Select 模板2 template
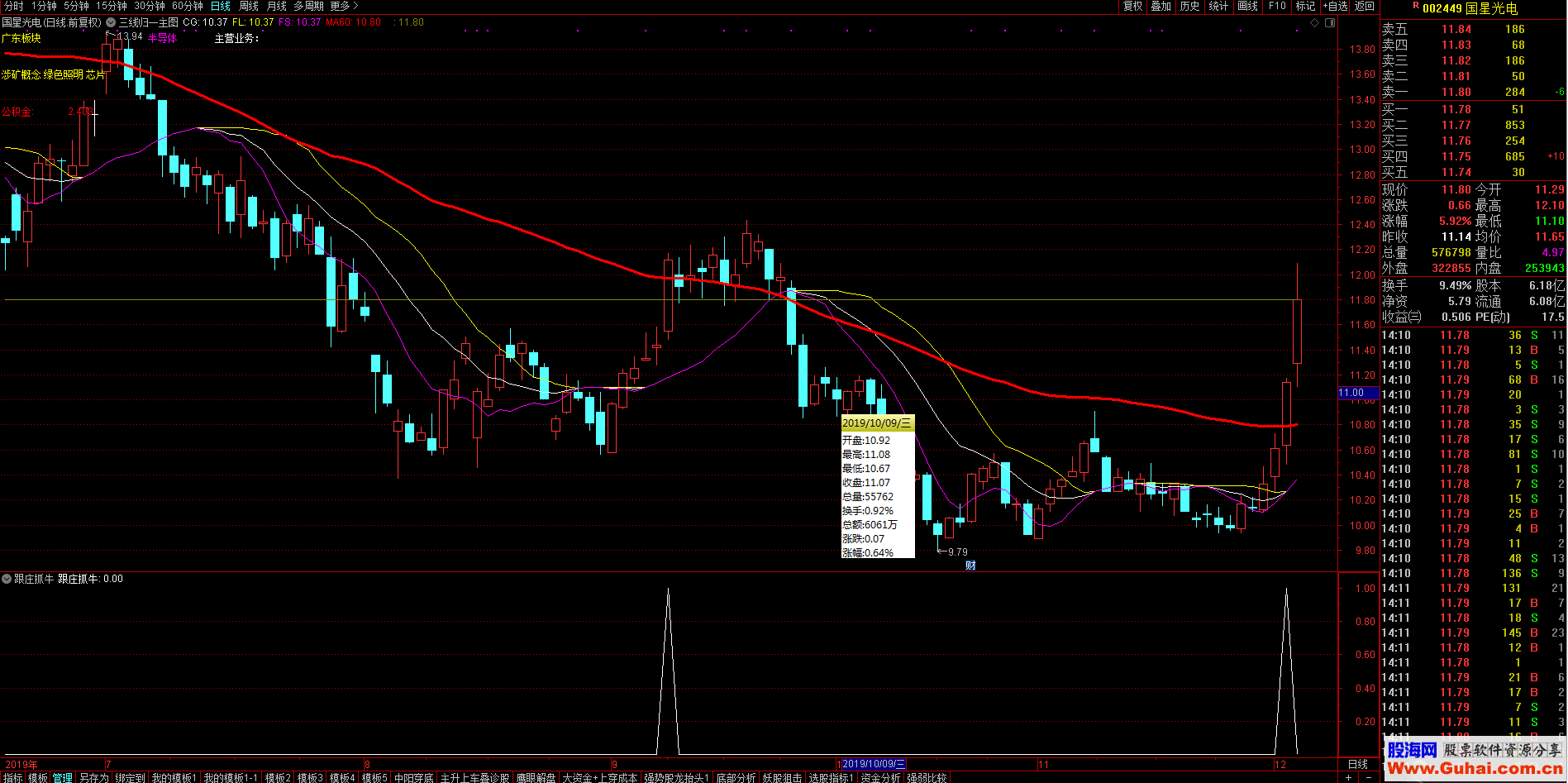Image resolution: width=1568 pixels, height=783 pixels. click(x=278, y=777)
